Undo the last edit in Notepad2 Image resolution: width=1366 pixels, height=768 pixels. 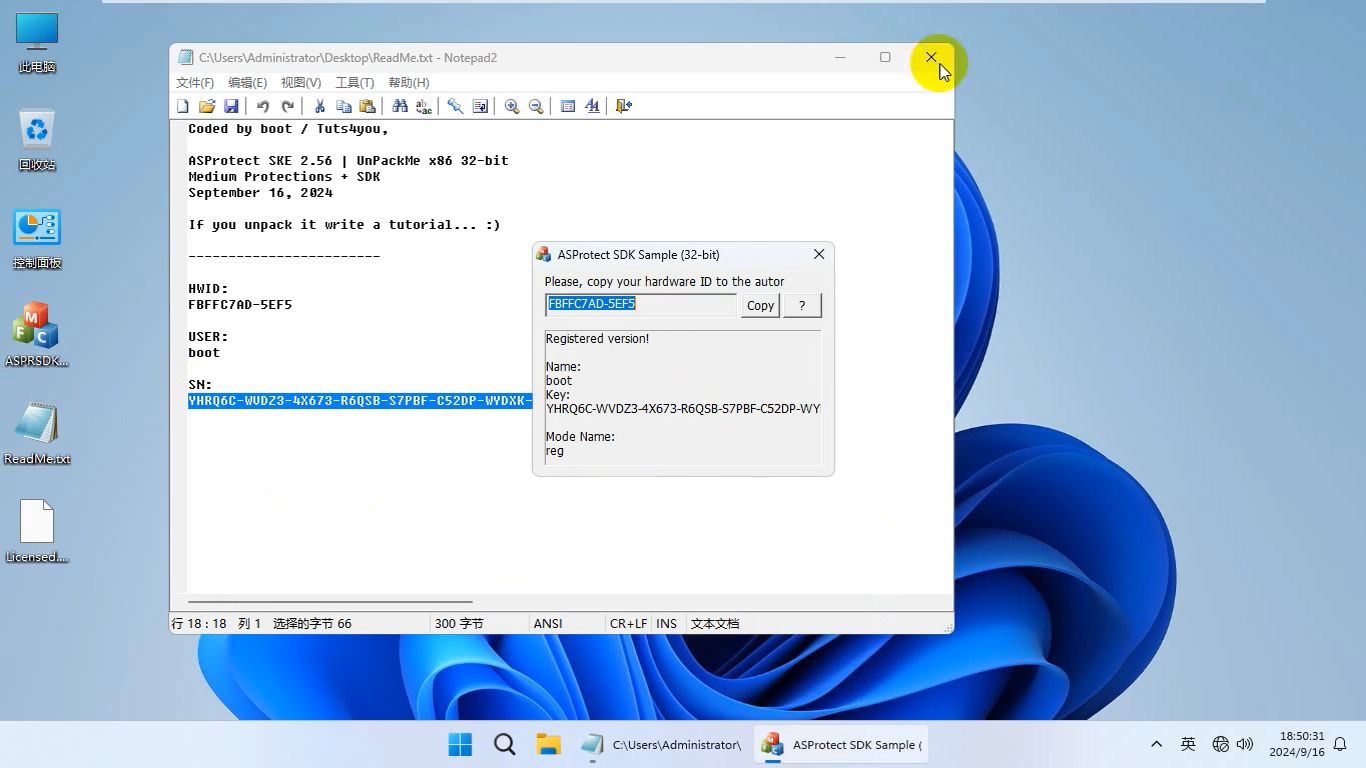[263, 106]
